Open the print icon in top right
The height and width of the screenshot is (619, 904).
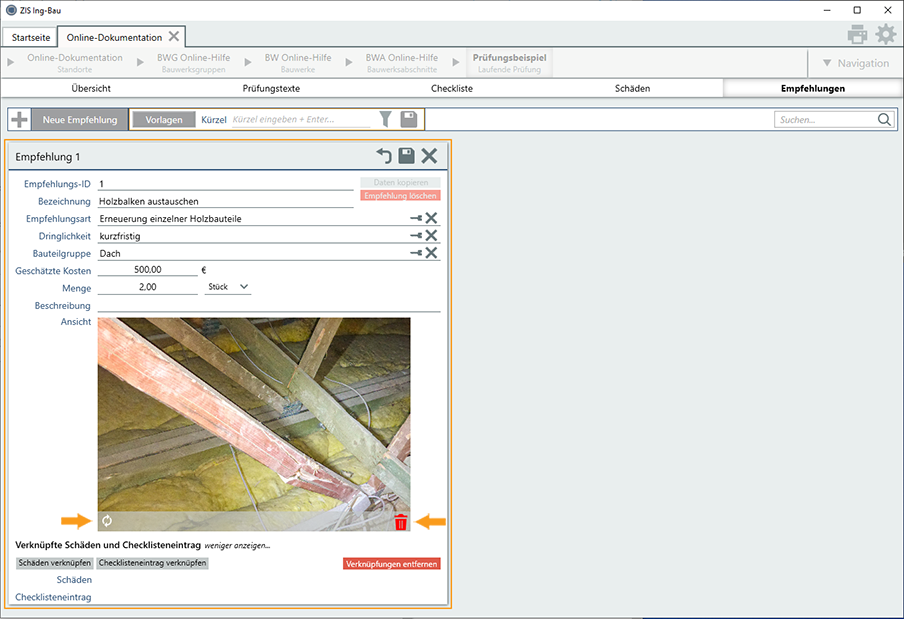pyautogui.click(x=857, y=35)
